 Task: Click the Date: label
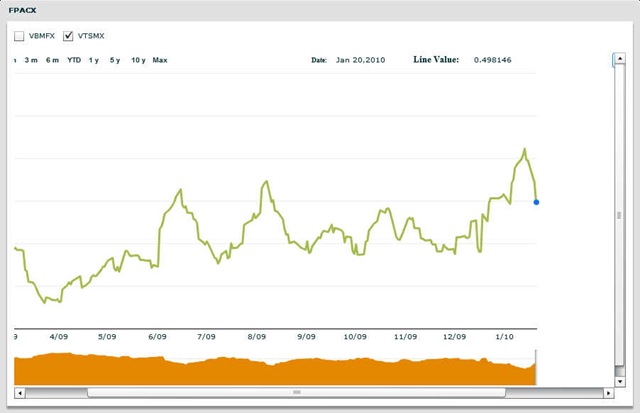pyautogui.click(x=319, y=60)
